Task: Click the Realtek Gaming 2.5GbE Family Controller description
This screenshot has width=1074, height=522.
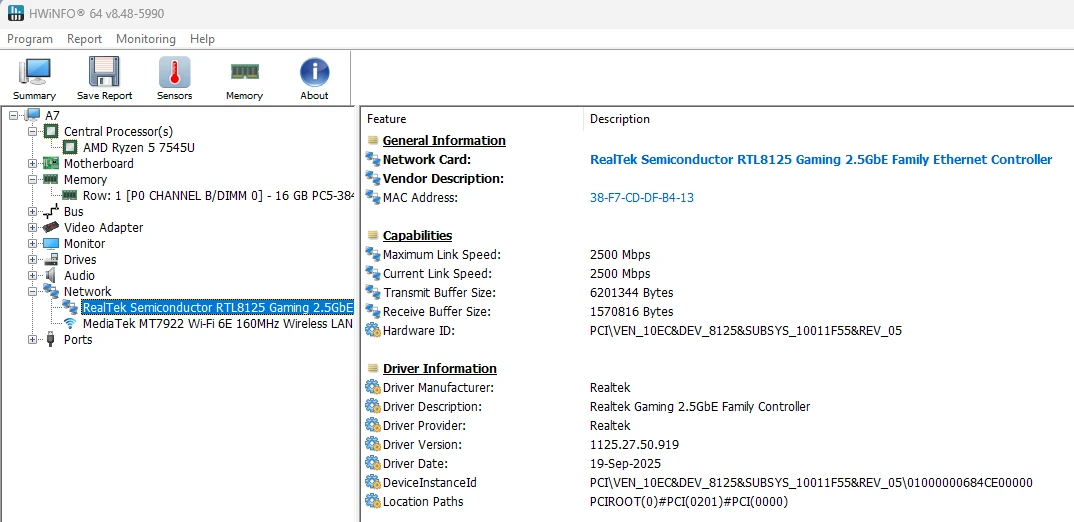Action: tap(700, 406)
